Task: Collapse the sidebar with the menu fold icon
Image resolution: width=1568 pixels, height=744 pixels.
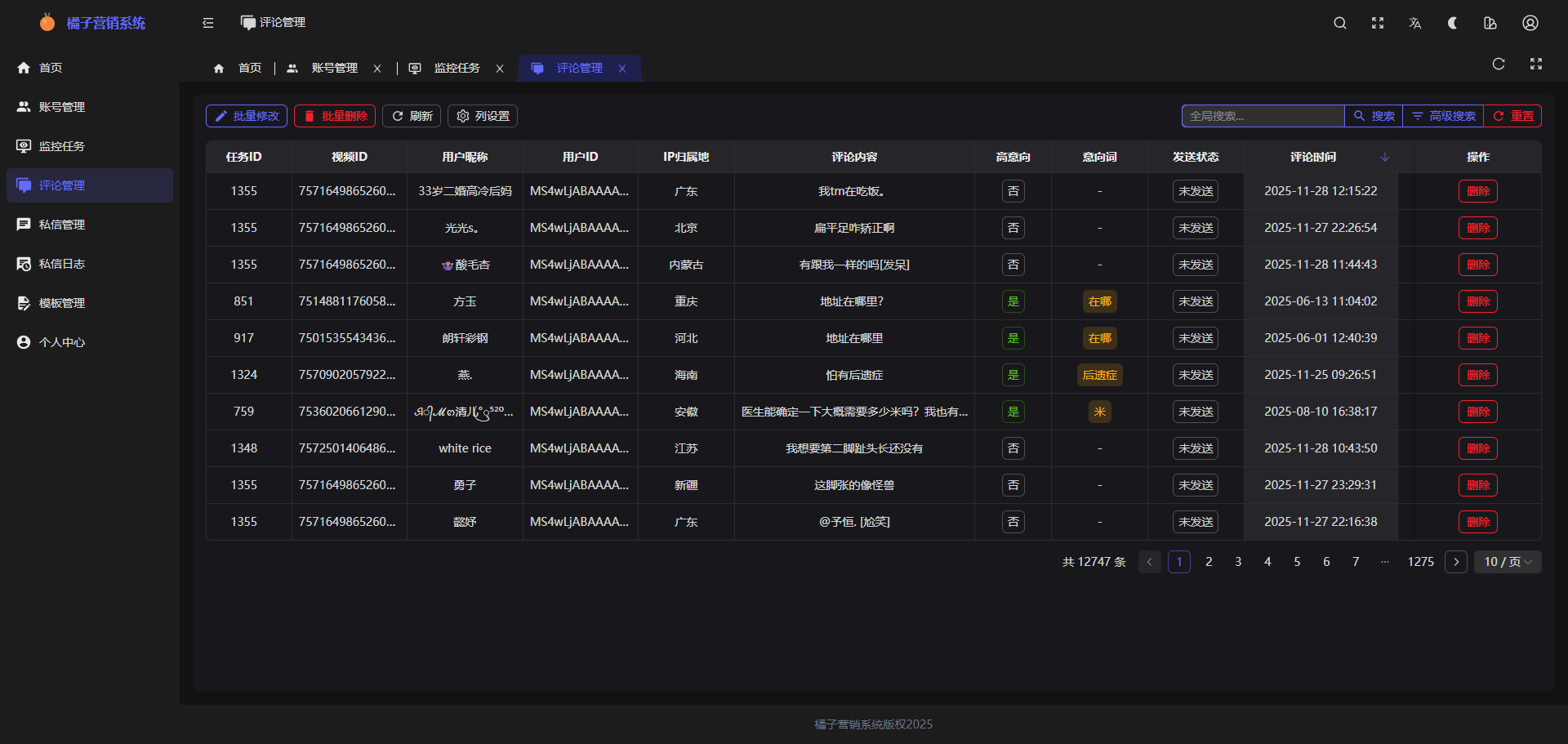Action: pyautogui.click(x=208, y=23)
